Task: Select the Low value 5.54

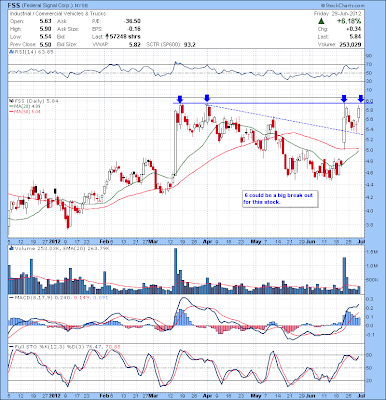Action: pyautogui.click(x=46, y=37)
